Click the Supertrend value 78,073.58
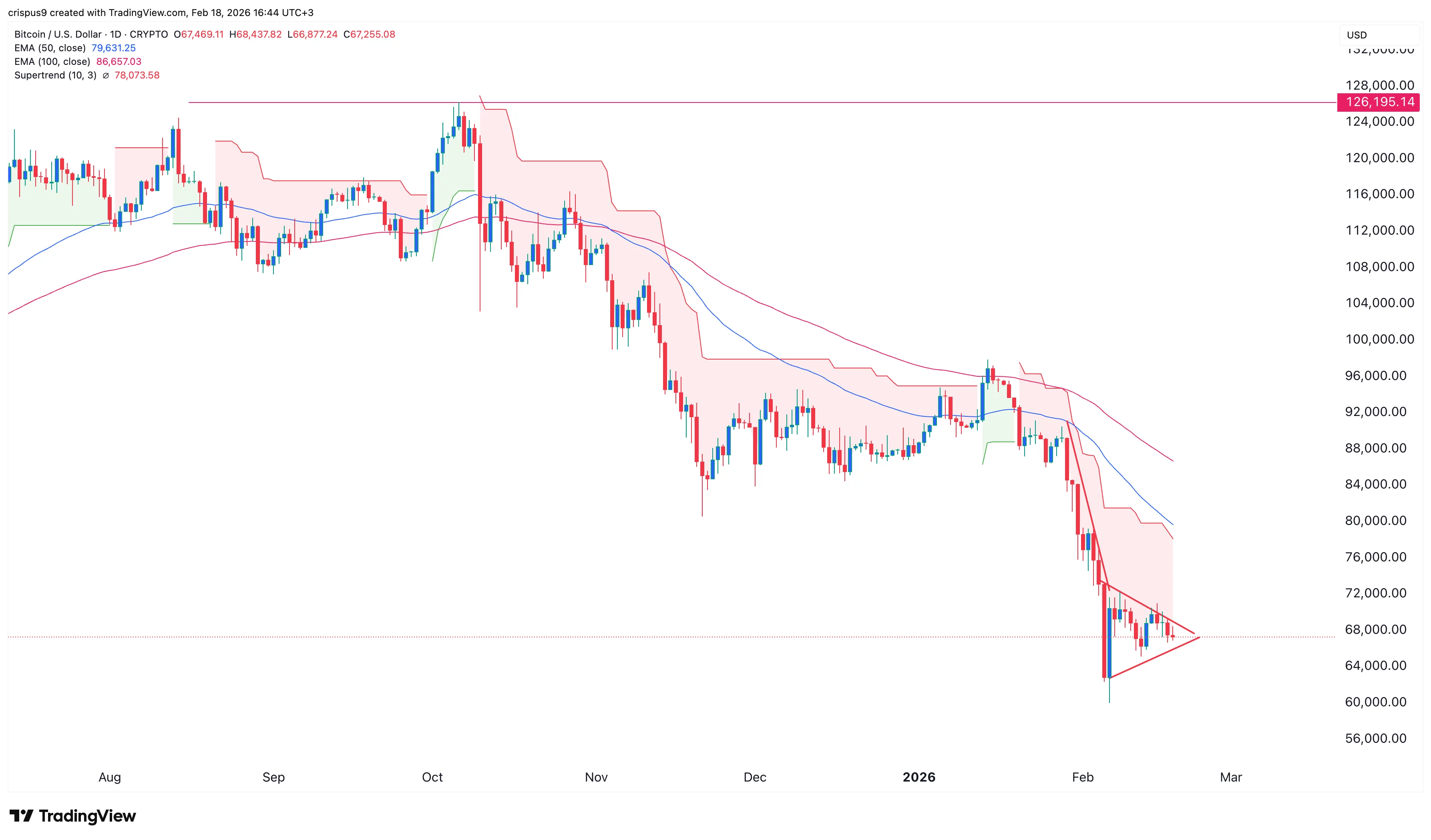1431x840 pixels. pos(137,76)
